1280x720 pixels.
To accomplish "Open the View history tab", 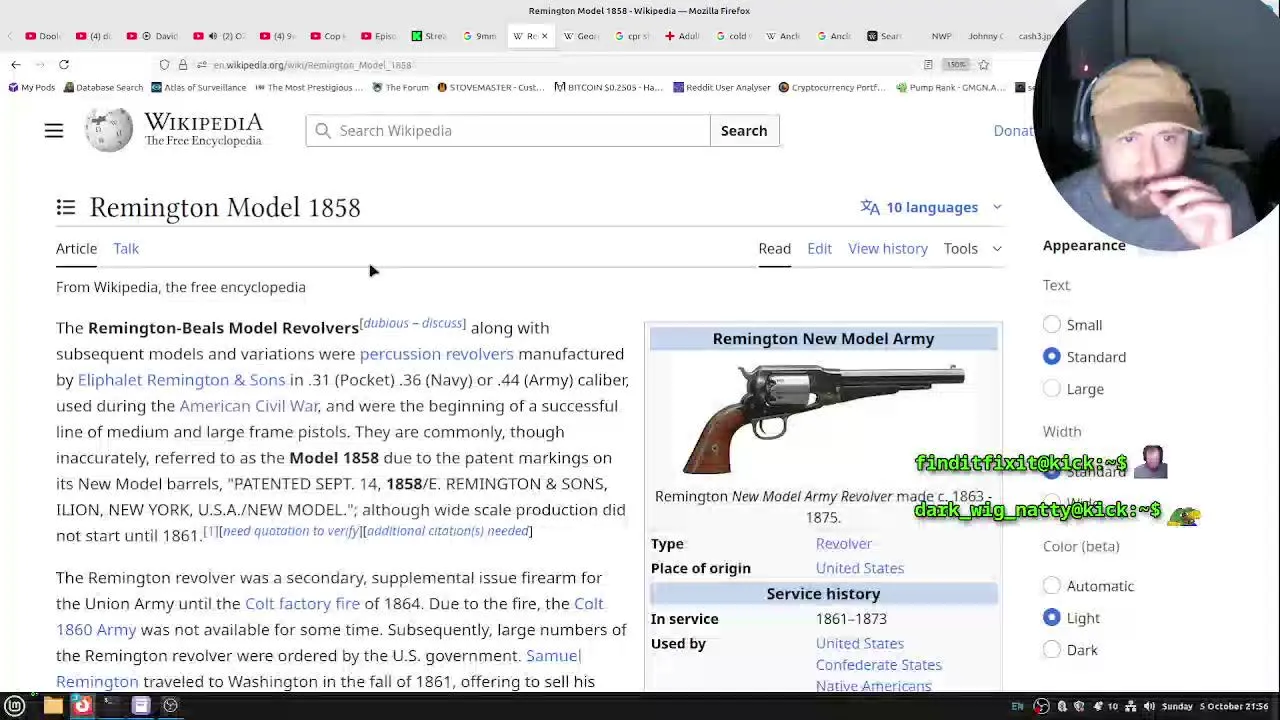I will [888, 248].
